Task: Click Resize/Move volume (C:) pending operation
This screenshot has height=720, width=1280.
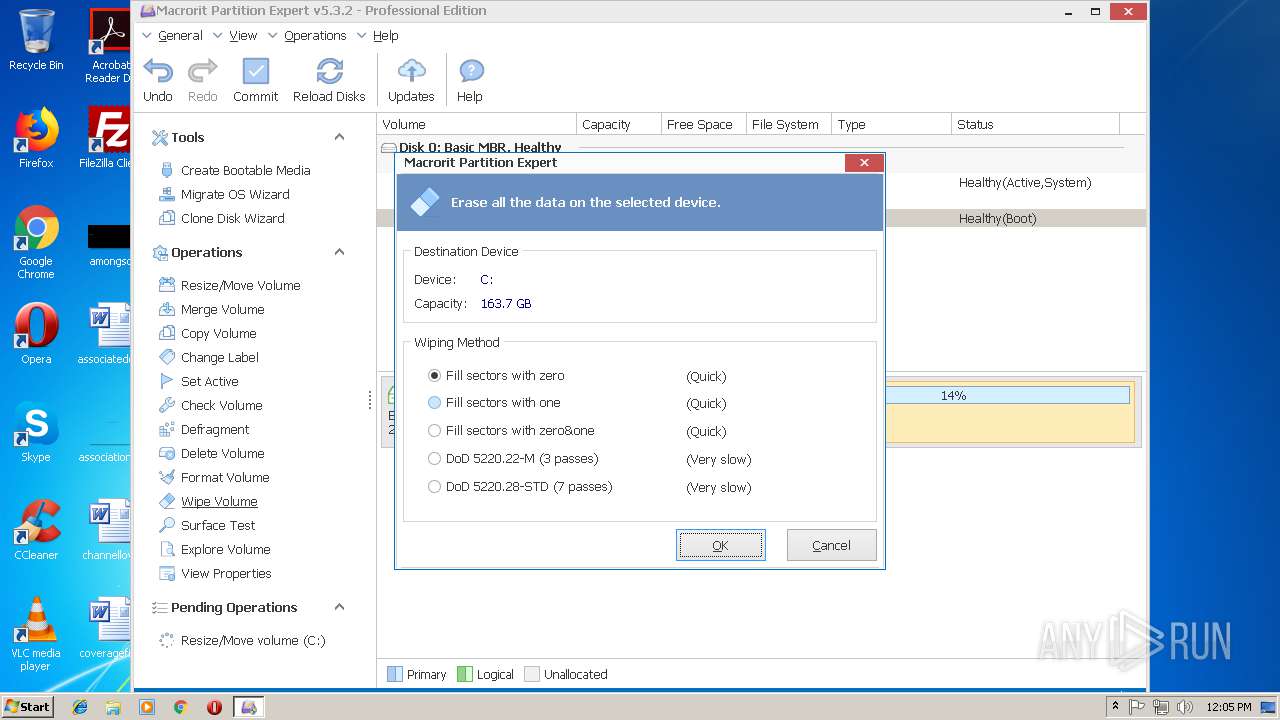Action: tap(253, 640)
